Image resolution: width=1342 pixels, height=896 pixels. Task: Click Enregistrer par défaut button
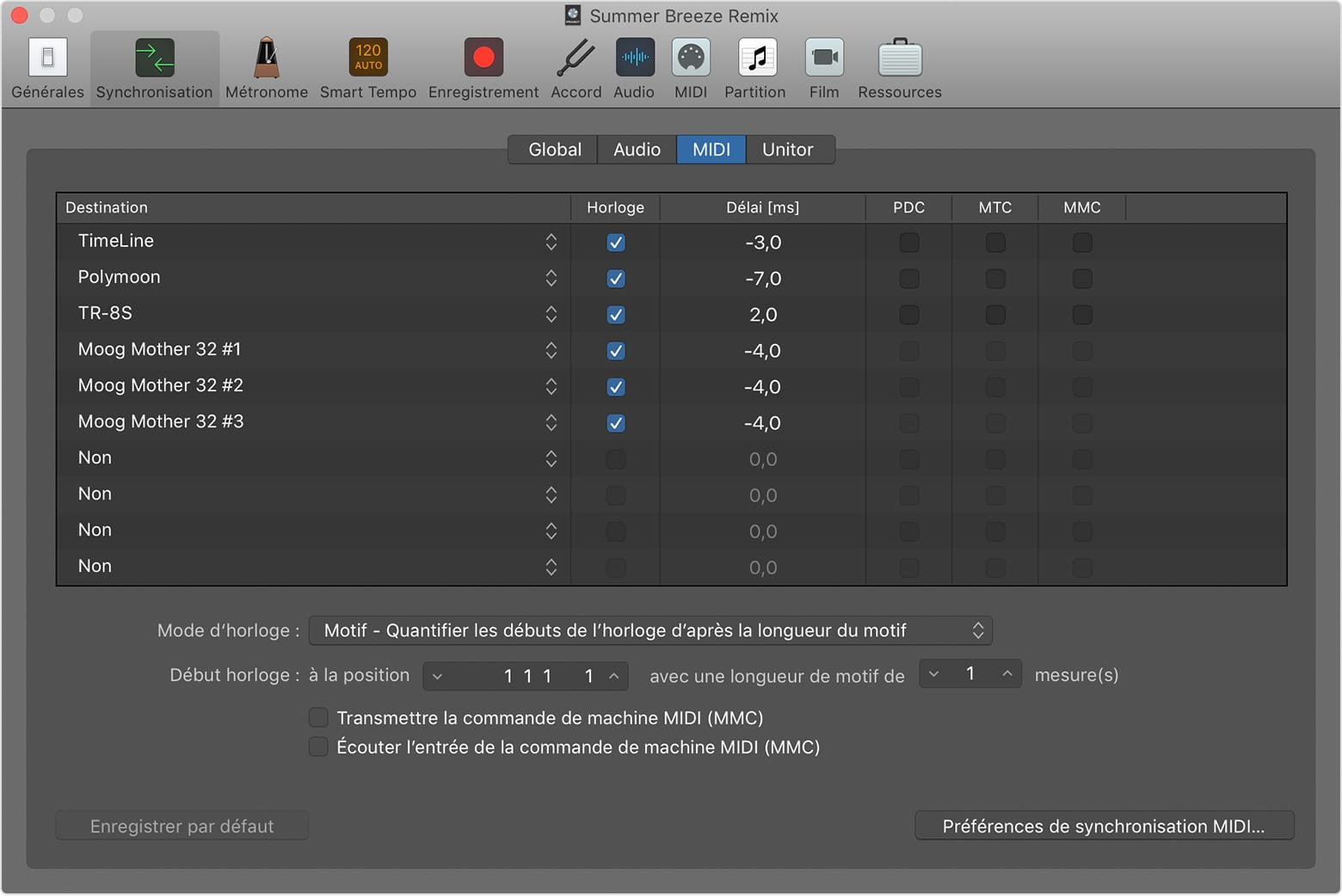(182, 825)
